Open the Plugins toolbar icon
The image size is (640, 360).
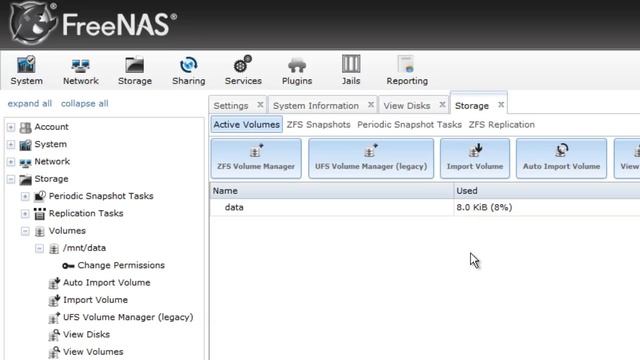tap(297, 70)
